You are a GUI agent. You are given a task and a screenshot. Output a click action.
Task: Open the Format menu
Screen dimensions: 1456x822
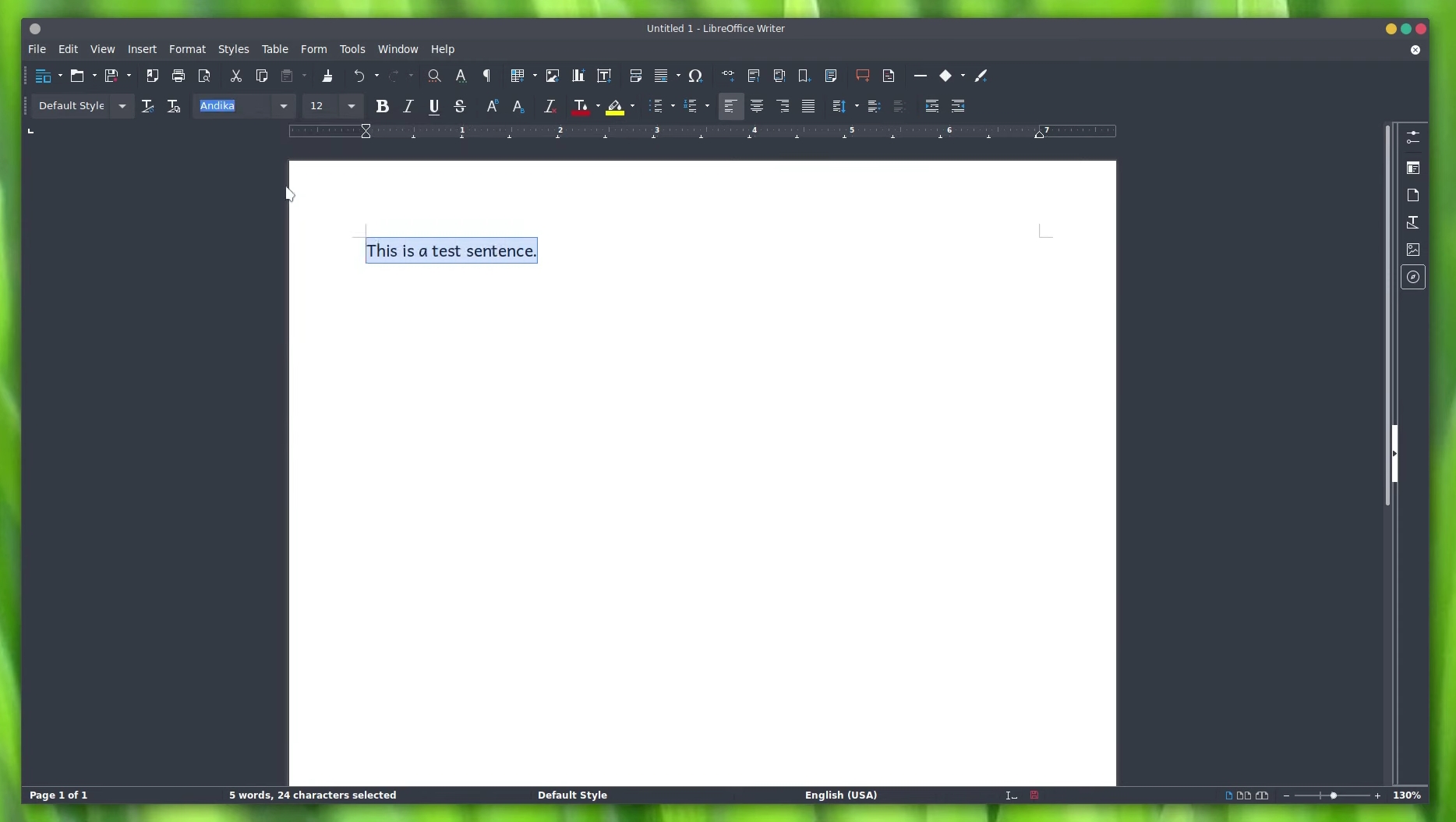click(x=187, y=50)
